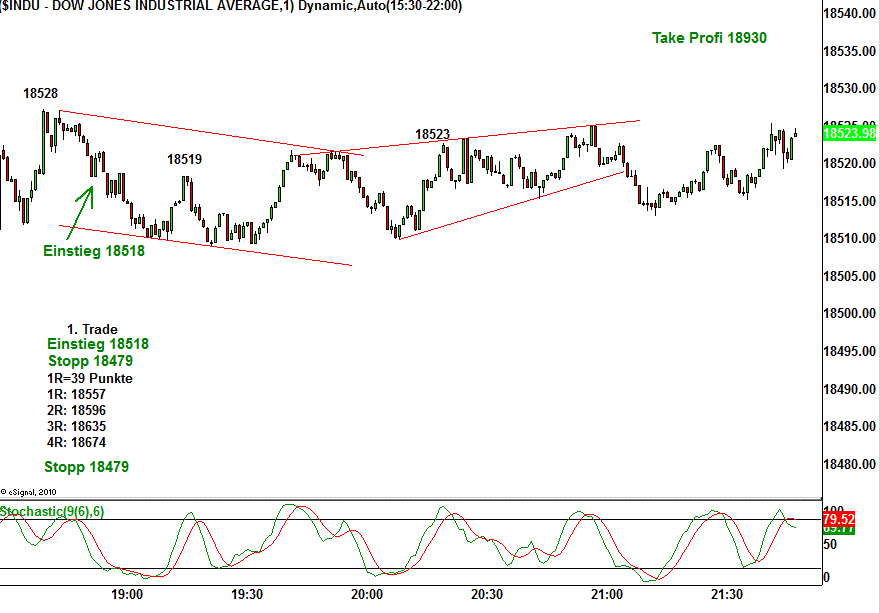
Task: Select the 21:30 time axis marker
Action: coord(727,594)
